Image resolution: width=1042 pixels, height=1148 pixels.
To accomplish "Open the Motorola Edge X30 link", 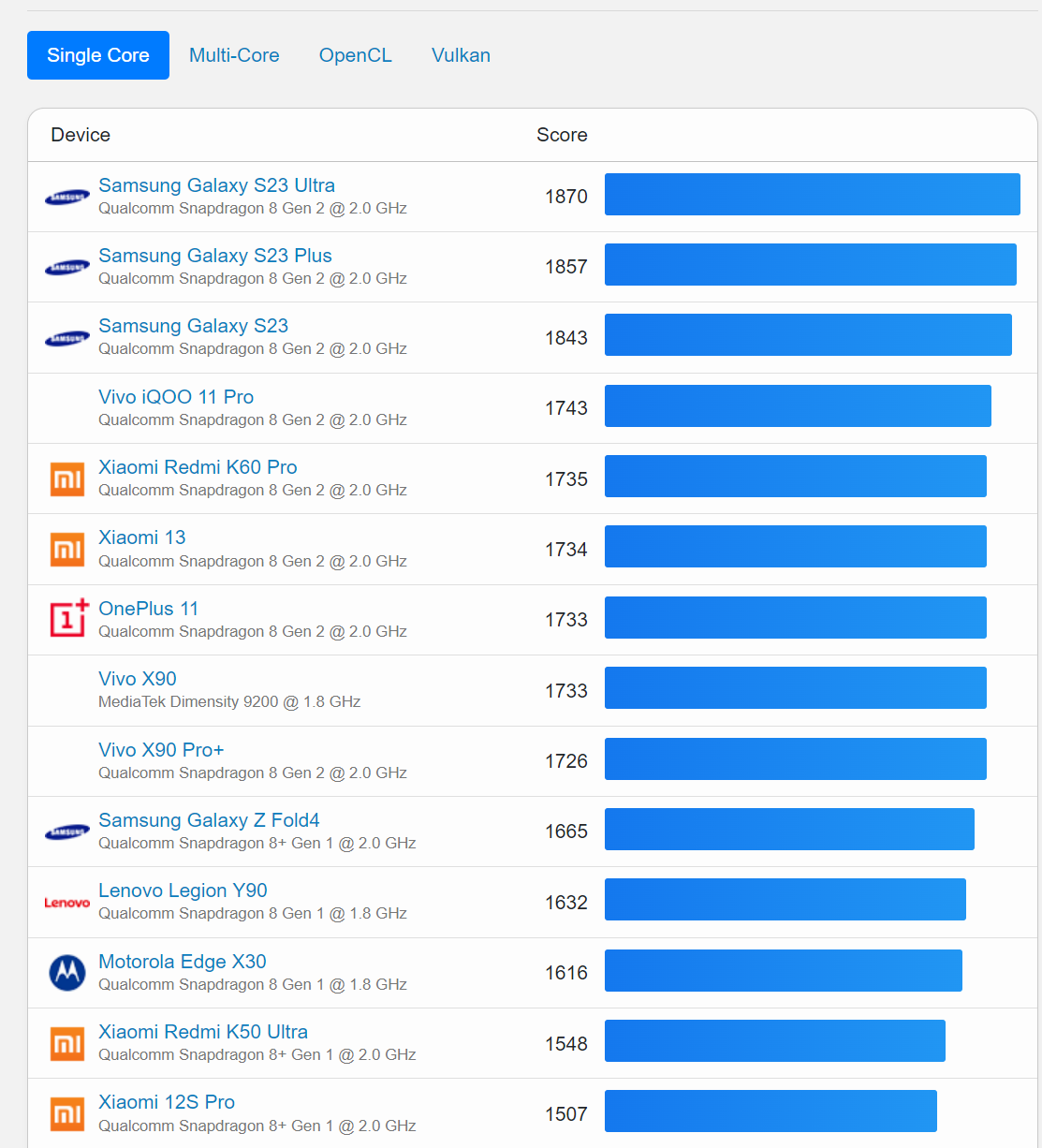I will click(183, 962).
